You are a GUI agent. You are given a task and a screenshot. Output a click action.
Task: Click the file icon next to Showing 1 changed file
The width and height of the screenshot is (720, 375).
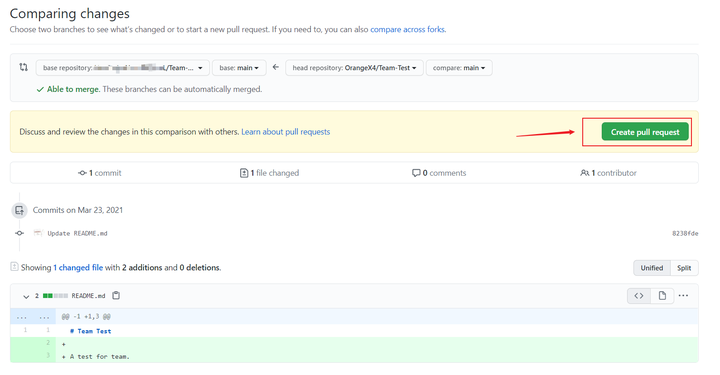coord(14,267)
